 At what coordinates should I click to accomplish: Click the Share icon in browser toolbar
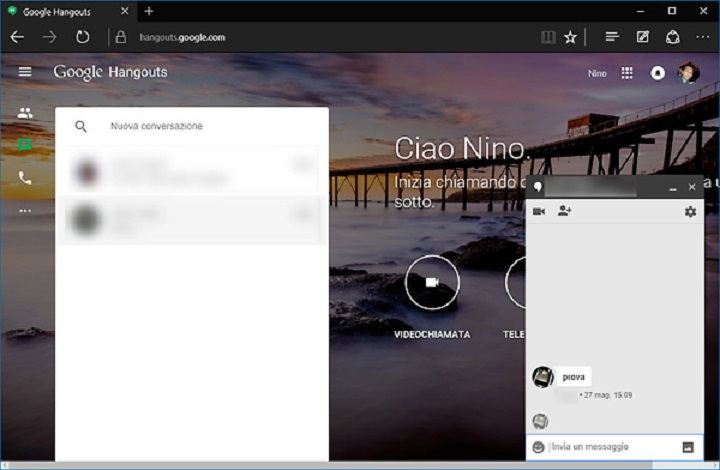pos(673,37)
